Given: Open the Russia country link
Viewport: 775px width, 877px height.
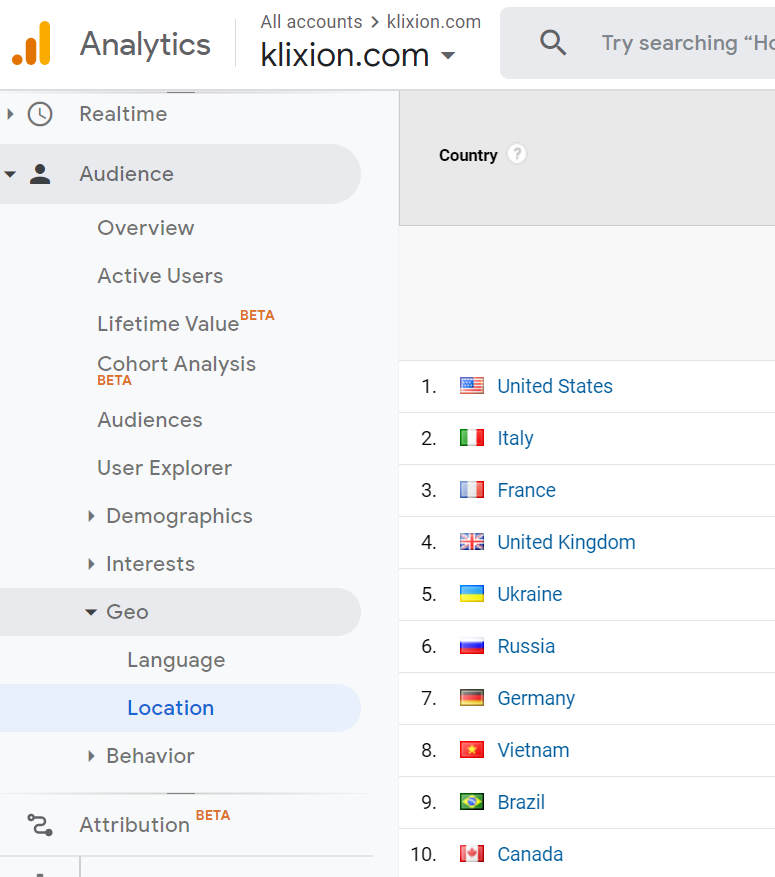Looking at the screenshot, I should (x=526, y=646).
